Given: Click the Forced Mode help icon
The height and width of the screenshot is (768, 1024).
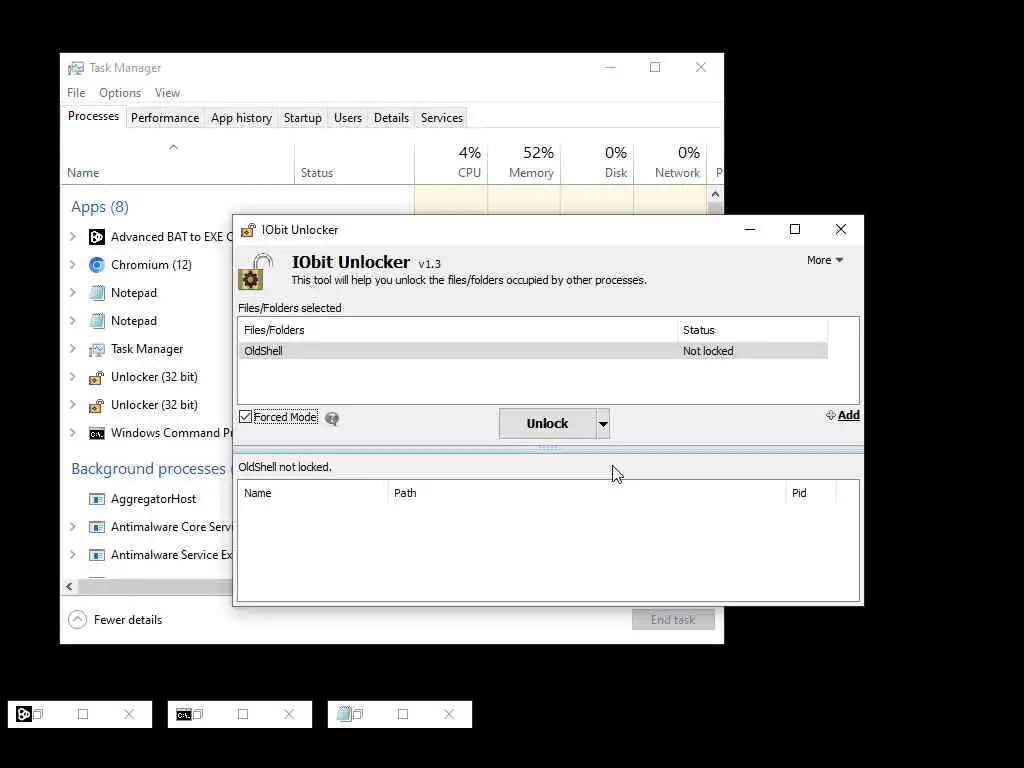Looking at the screenshot, I should pyautogui.click(x=332, y=419).
